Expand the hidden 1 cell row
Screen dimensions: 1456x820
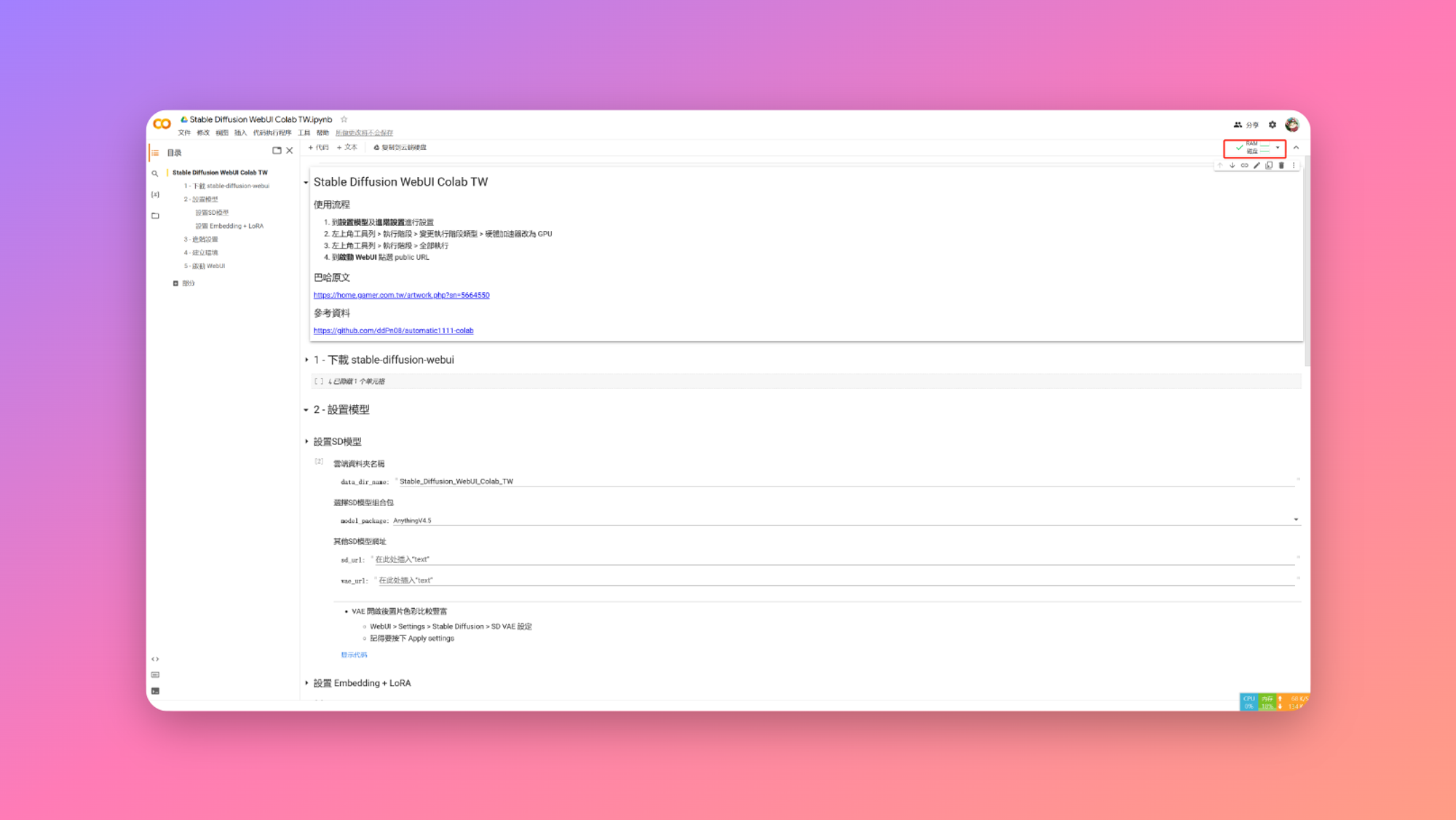[x=806, y=381]
